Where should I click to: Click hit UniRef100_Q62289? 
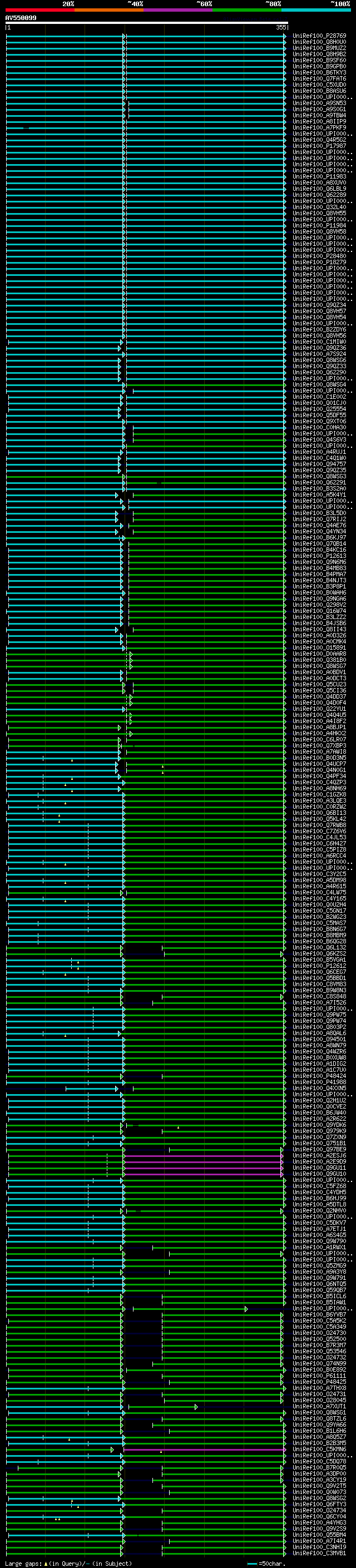coord(319,195)
